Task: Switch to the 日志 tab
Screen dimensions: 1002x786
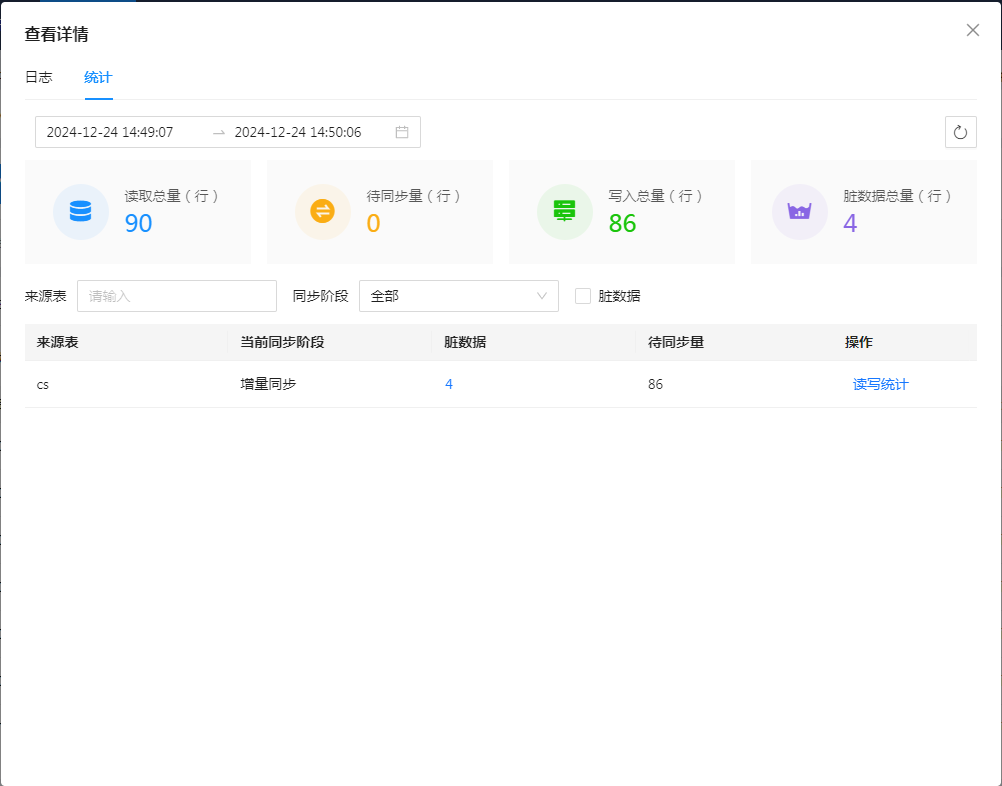Action: tap(39, 77)
